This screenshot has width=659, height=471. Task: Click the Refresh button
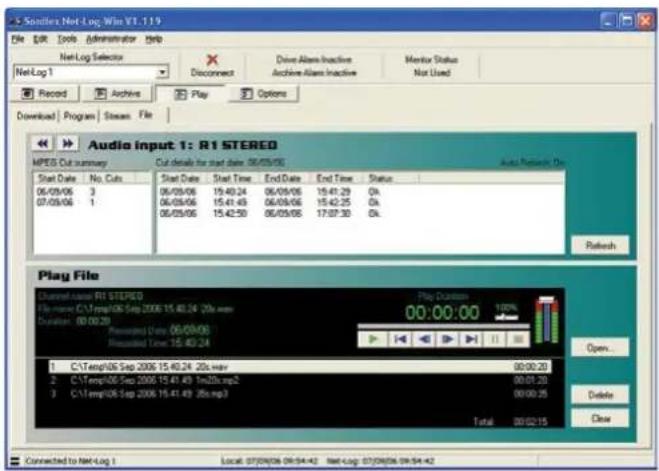click(600, 245)
